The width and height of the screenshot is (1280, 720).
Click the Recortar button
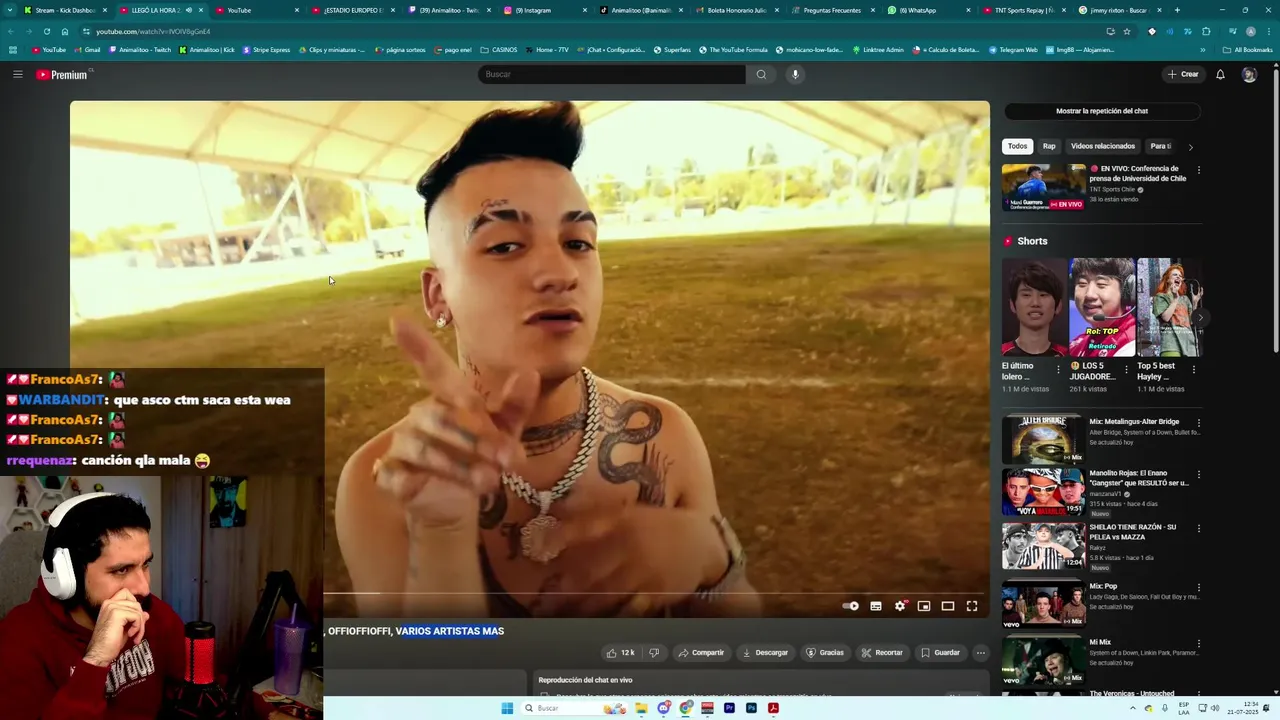pyautogui.click(x=882, y=653)
